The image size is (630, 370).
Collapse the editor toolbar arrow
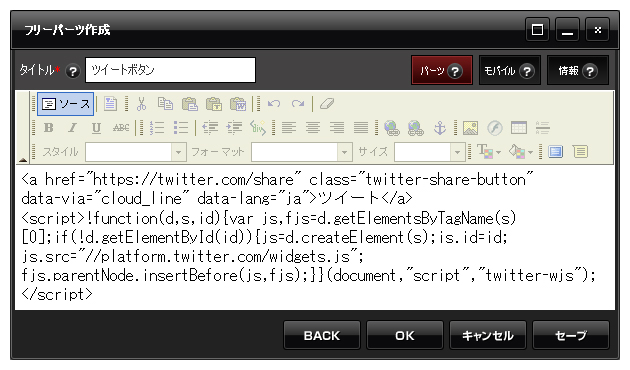click(x=23, y=160)
